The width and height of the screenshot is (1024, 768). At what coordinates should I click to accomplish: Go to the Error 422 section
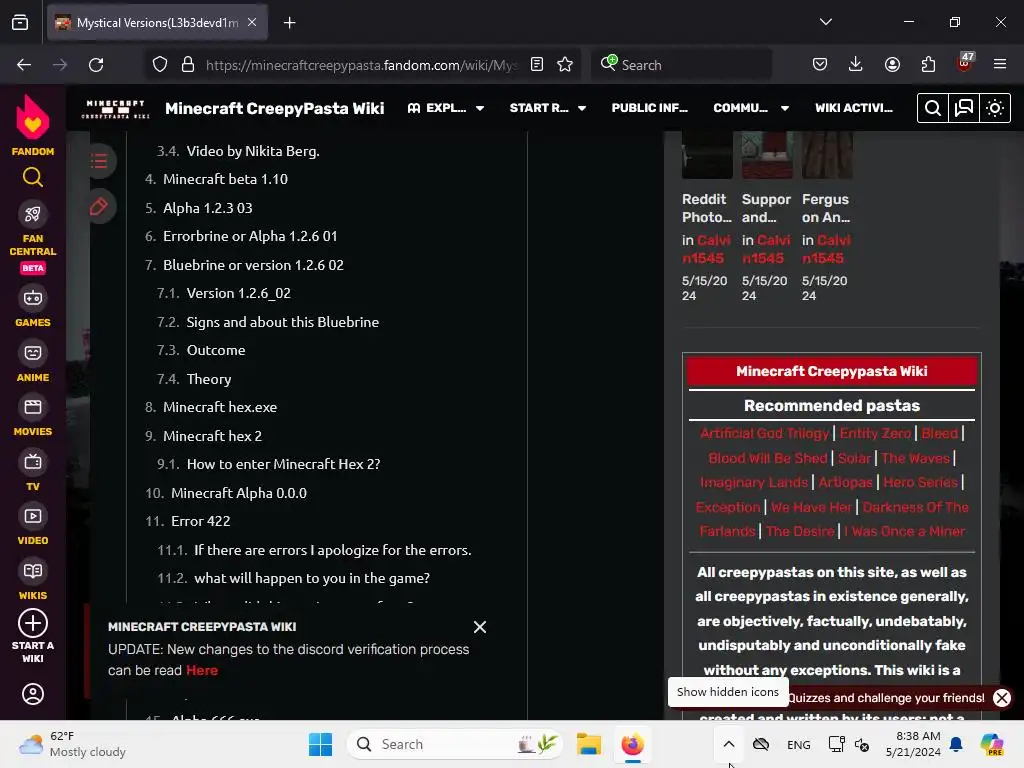tap(200, 521)
